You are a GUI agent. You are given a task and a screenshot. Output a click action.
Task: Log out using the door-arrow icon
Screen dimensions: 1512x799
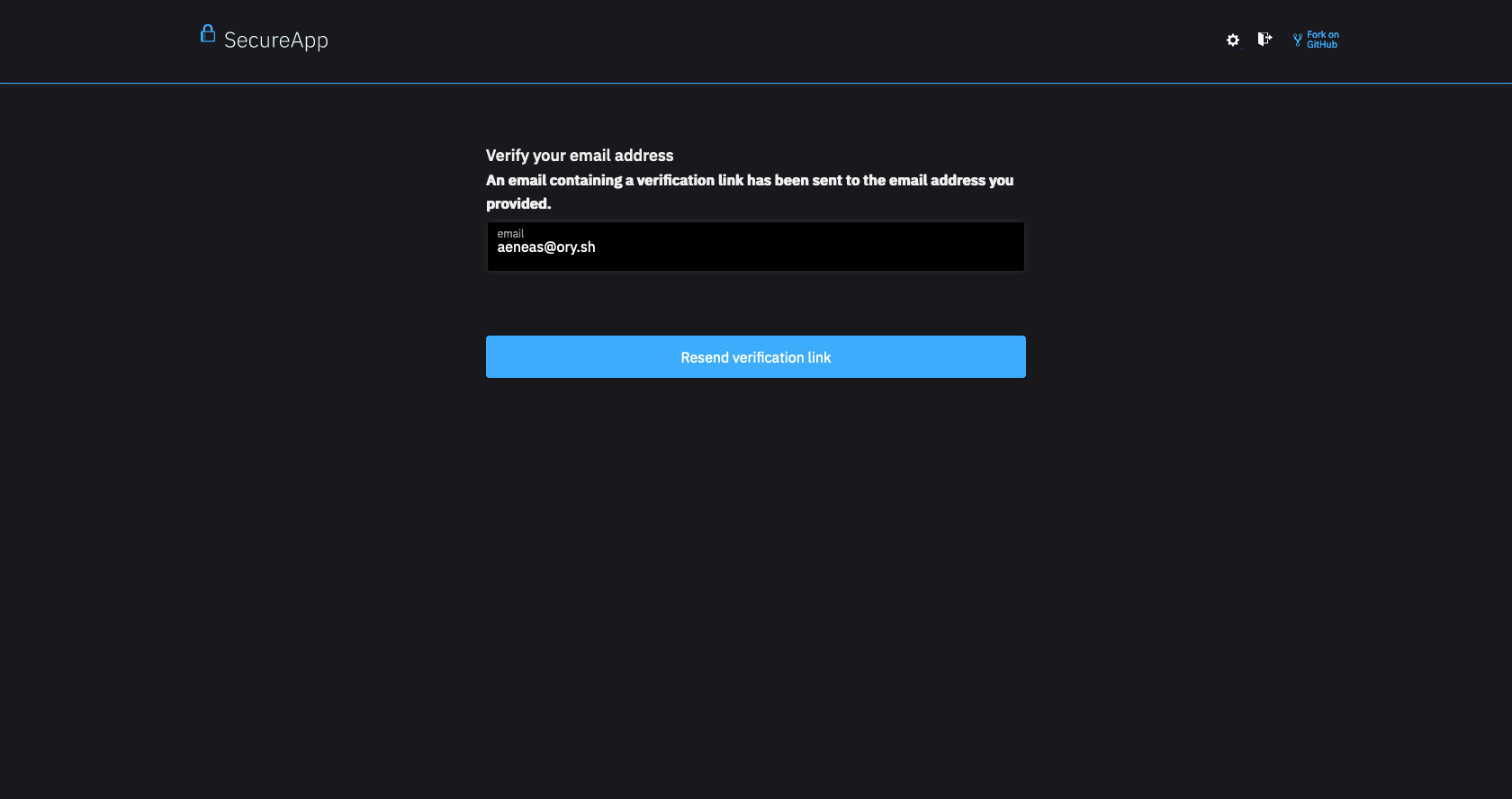(x=1264, y=39)
